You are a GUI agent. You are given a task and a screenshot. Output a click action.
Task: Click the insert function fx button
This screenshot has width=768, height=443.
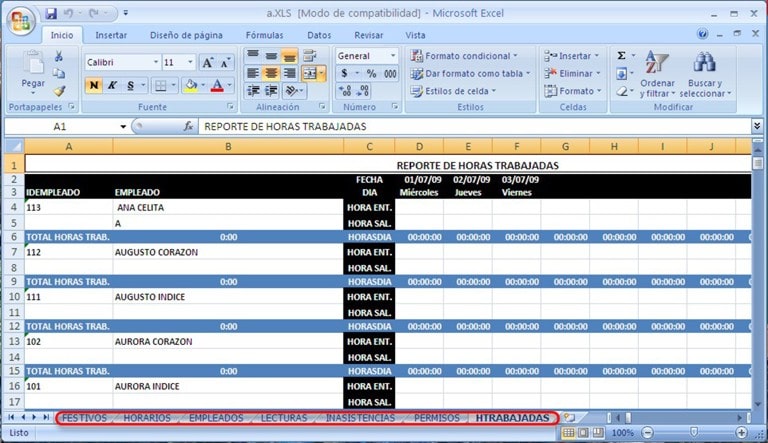pyautogui.click(x=188, y=126)
